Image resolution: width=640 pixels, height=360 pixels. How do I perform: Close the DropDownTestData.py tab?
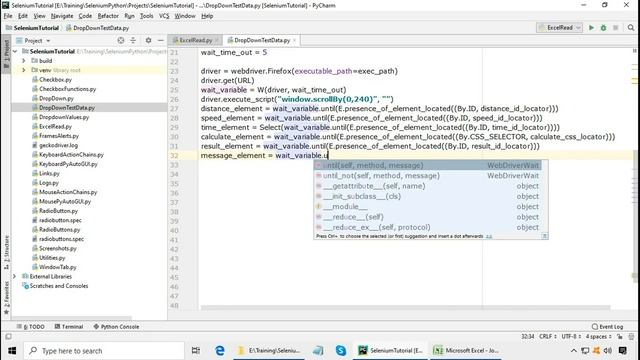point(294,40)
